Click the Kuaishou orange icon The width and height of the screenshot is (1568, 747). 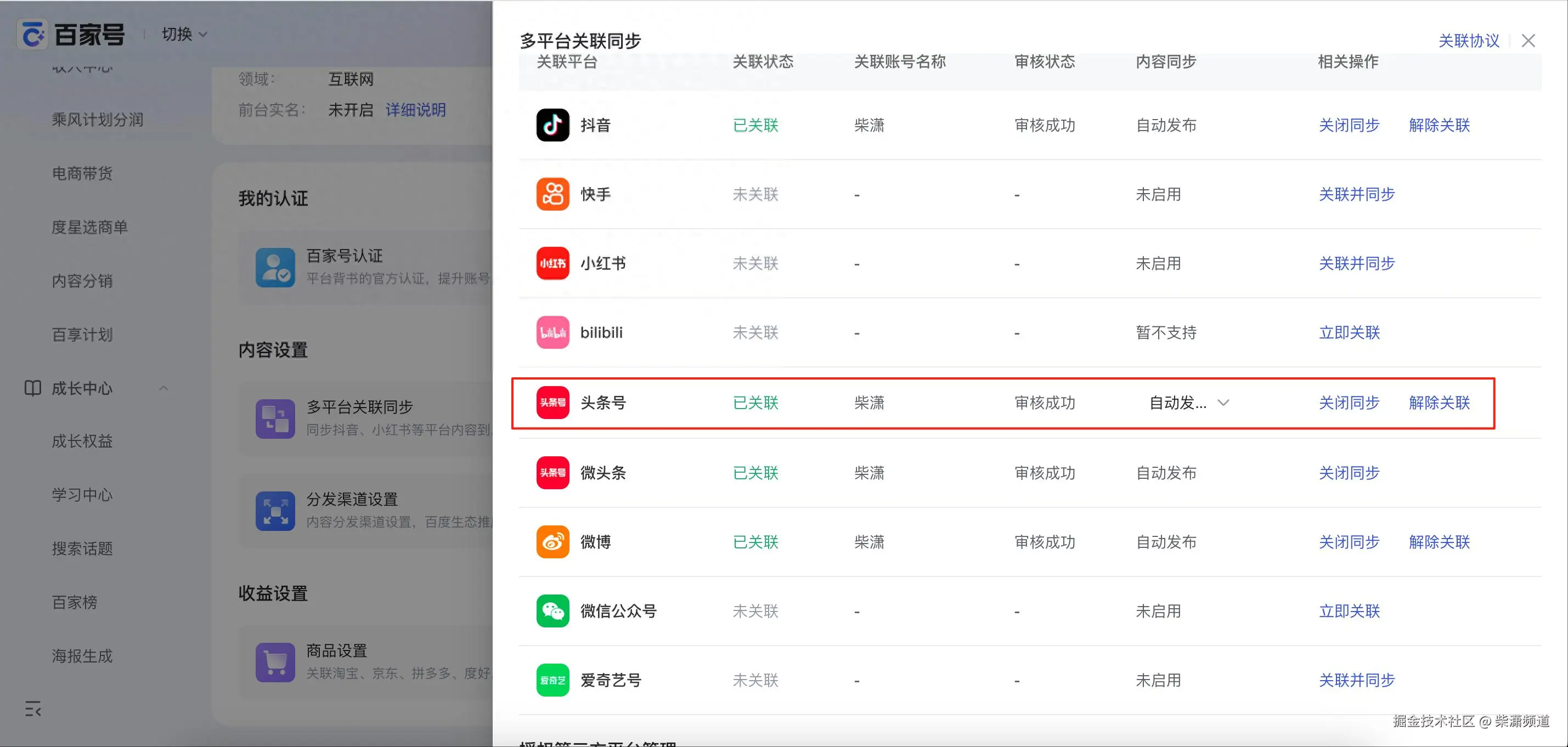[x=552, y=195]
